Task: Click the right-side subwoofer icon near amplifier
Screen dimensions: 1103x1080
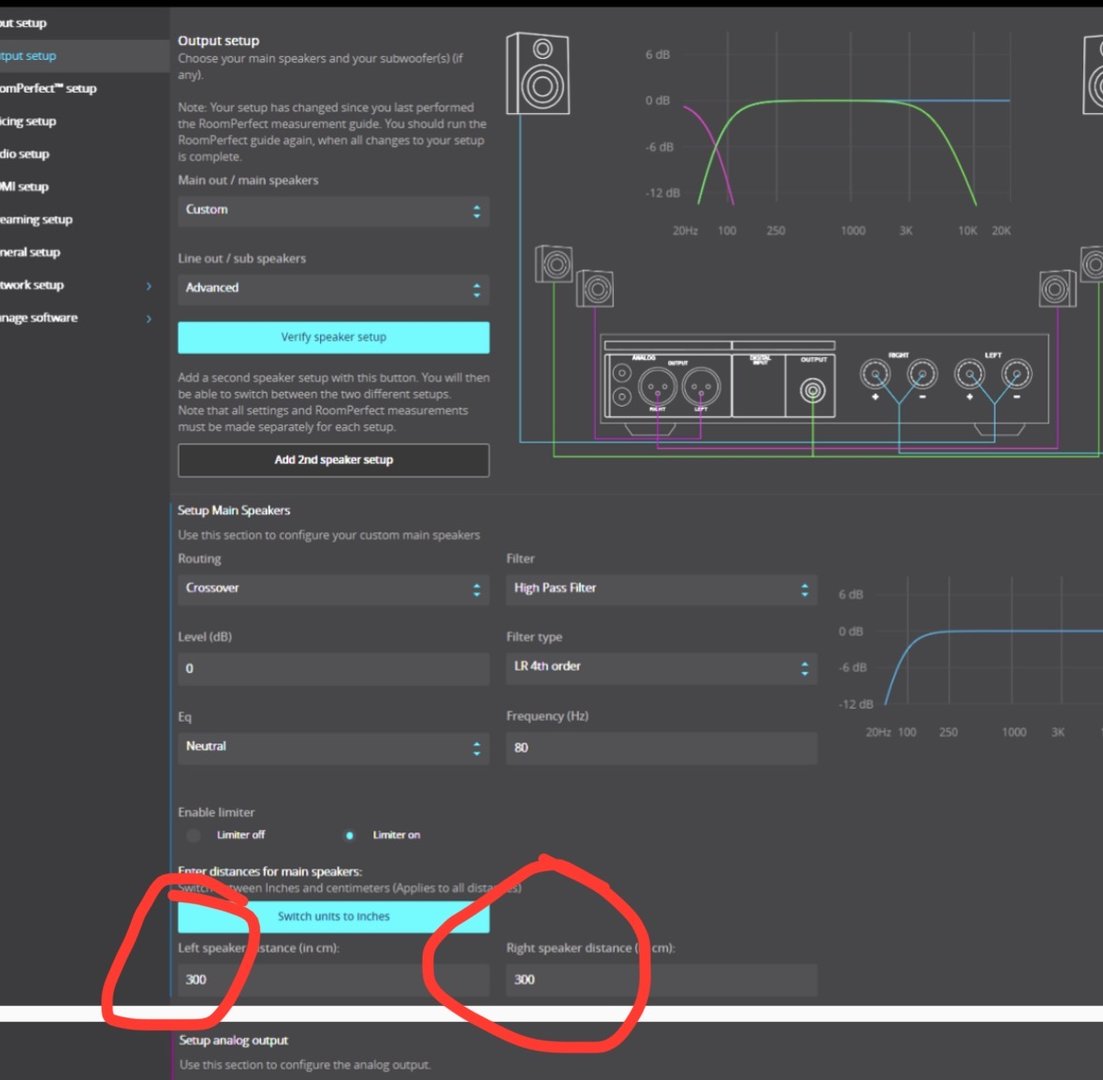Action: click(x=1057, y=288)
